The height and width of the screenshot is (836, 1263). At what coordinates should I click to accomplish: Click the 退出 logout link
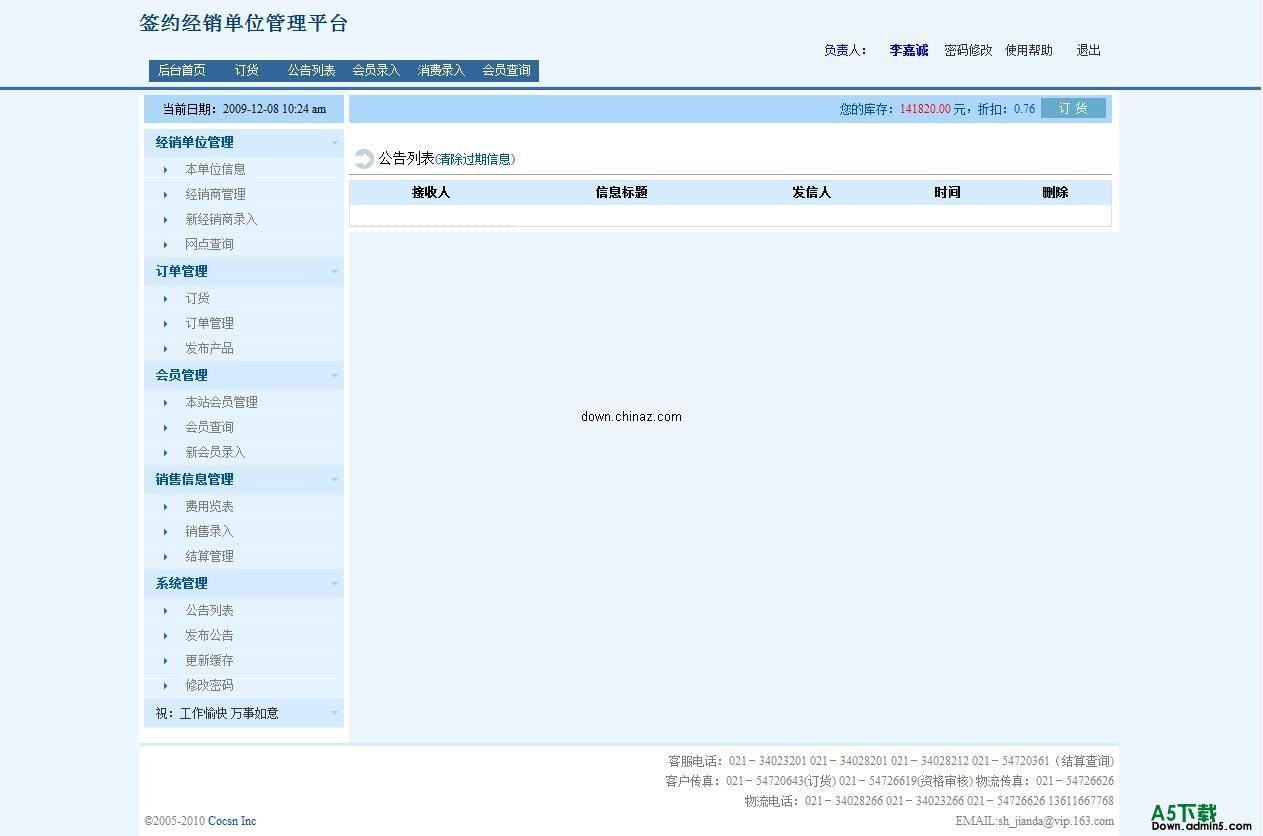coord(1087,50)
